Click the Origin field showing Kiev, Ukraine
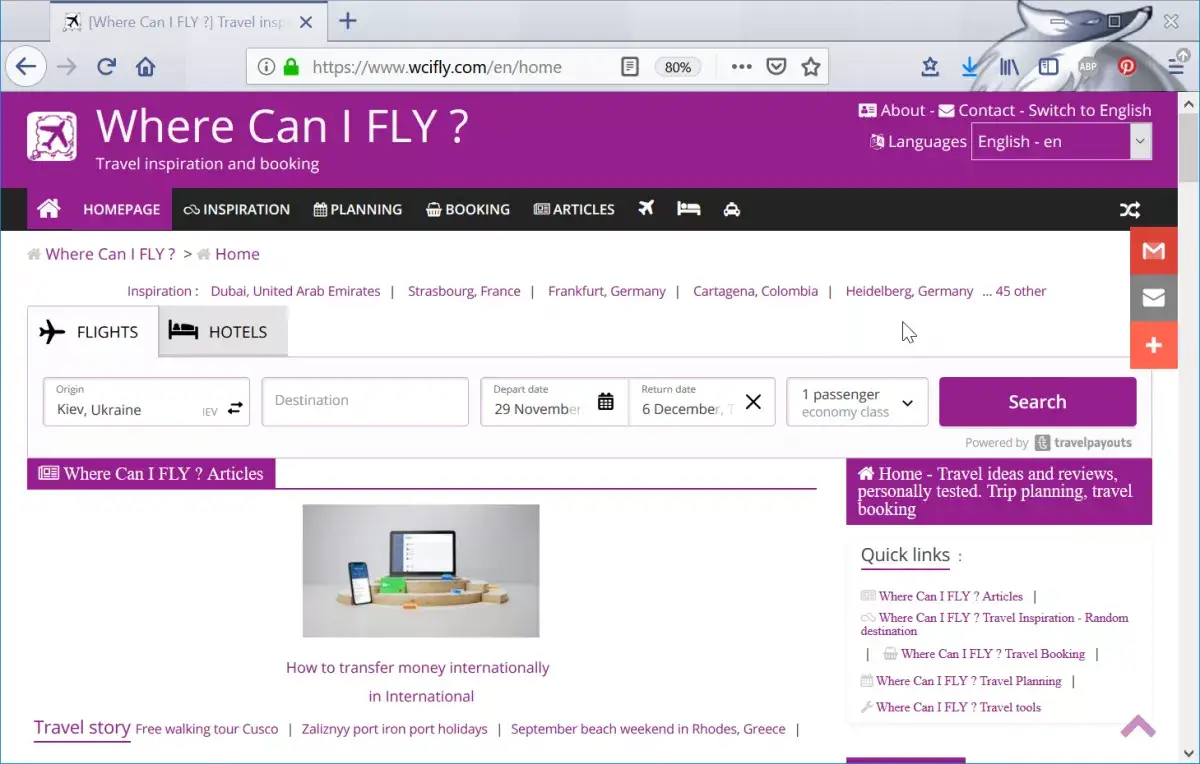The width and height of the screenshot is (1200, 764). (x=146, y=401)
